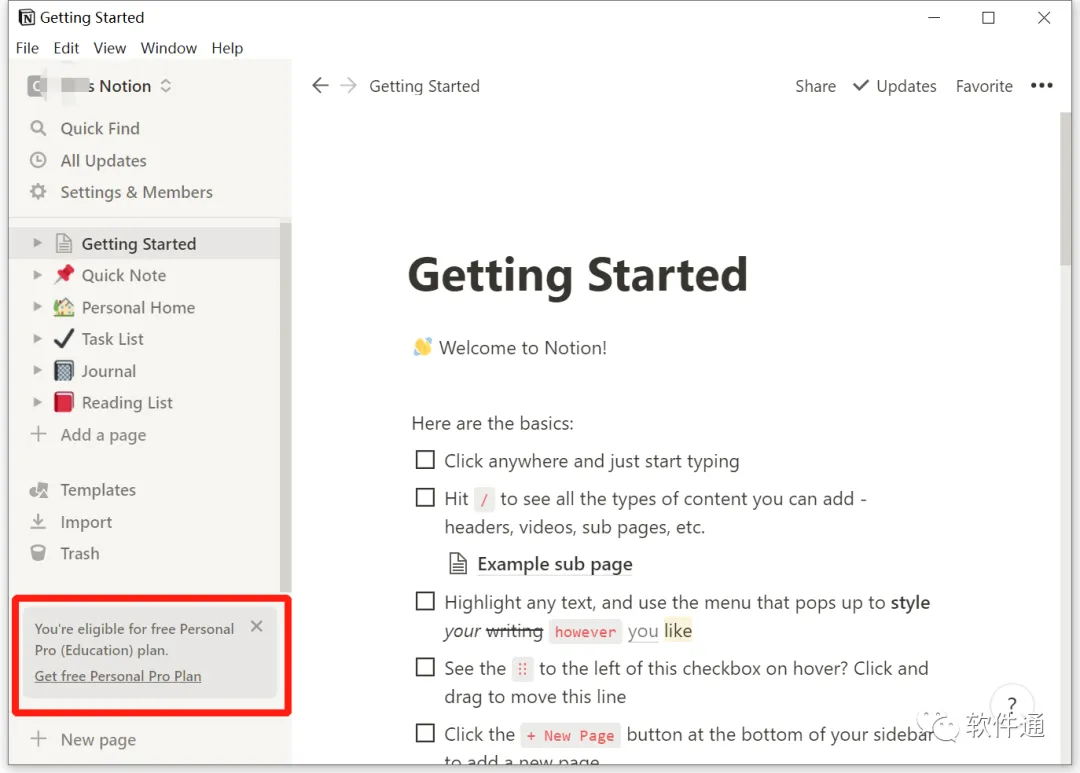Image resolution: width=1080 pixels, height=773 pixels.
Task: Click the plus icon beside Add a page
Action: (39, 434)
